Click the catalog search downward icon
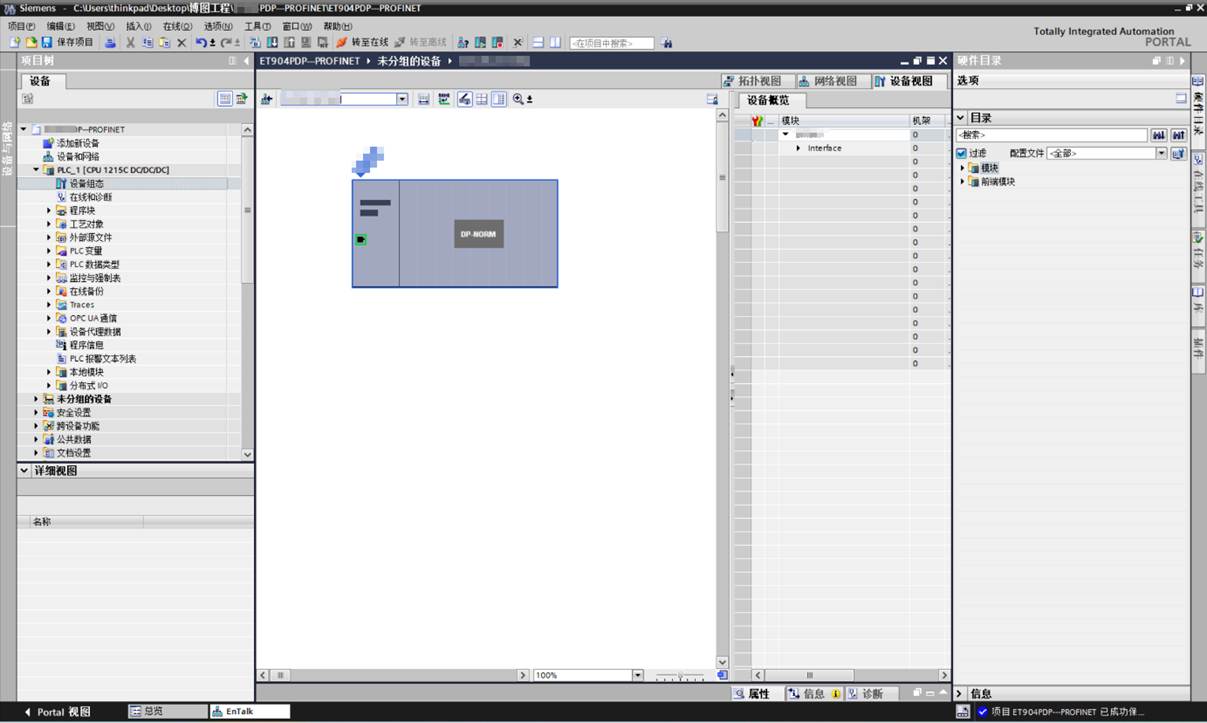 (1159, 135)
